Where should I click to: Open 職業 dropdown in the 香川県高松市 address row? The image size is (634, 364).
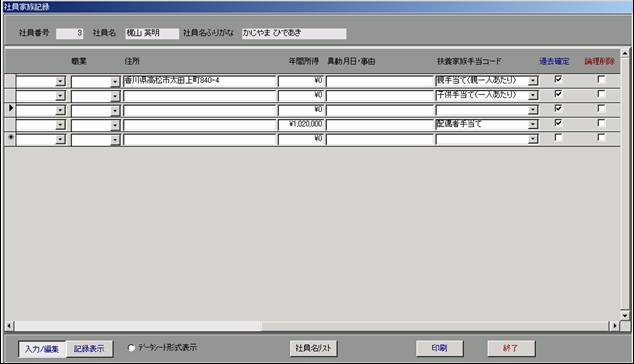[115, 82]
